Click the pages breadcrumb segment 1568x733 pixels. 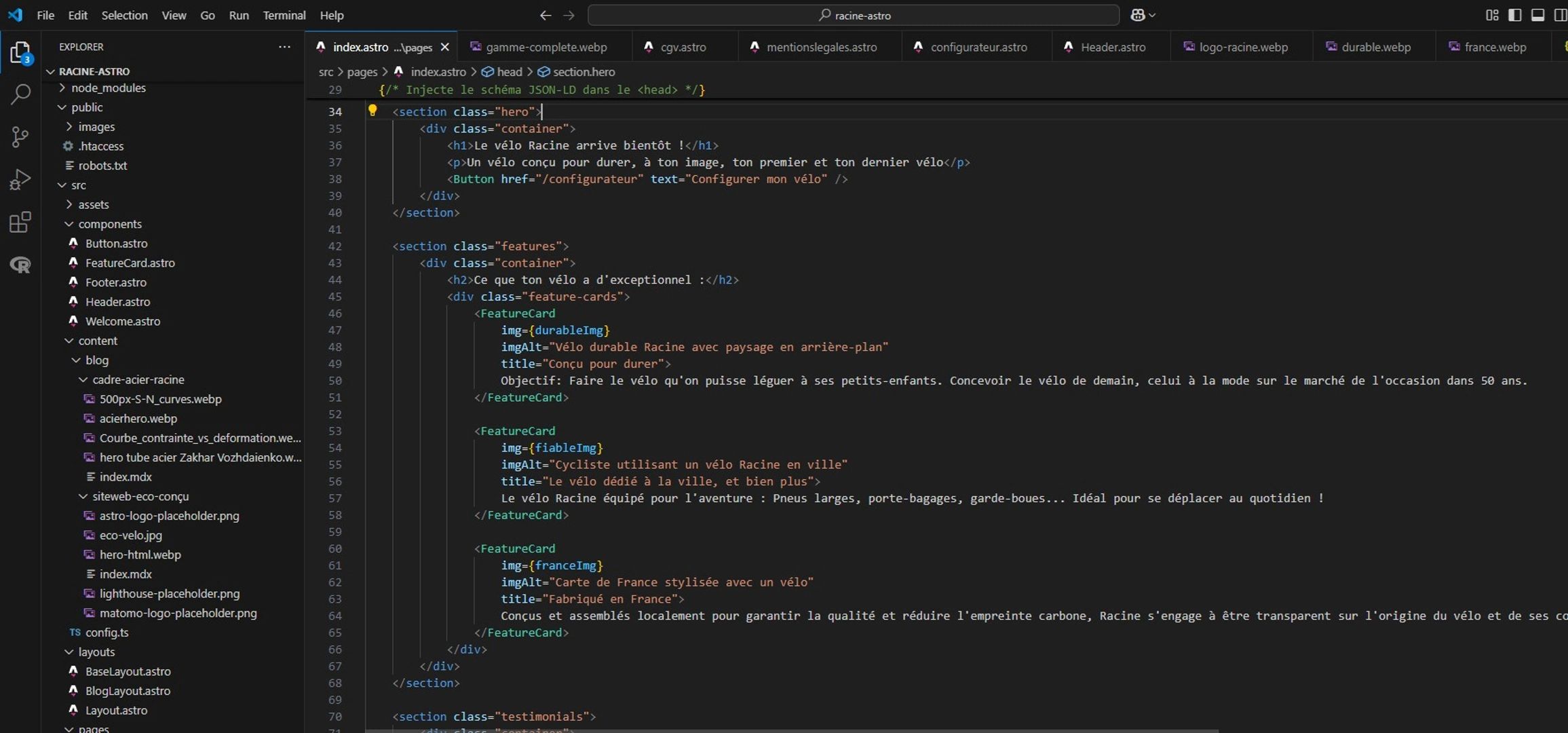pos(362,72)
